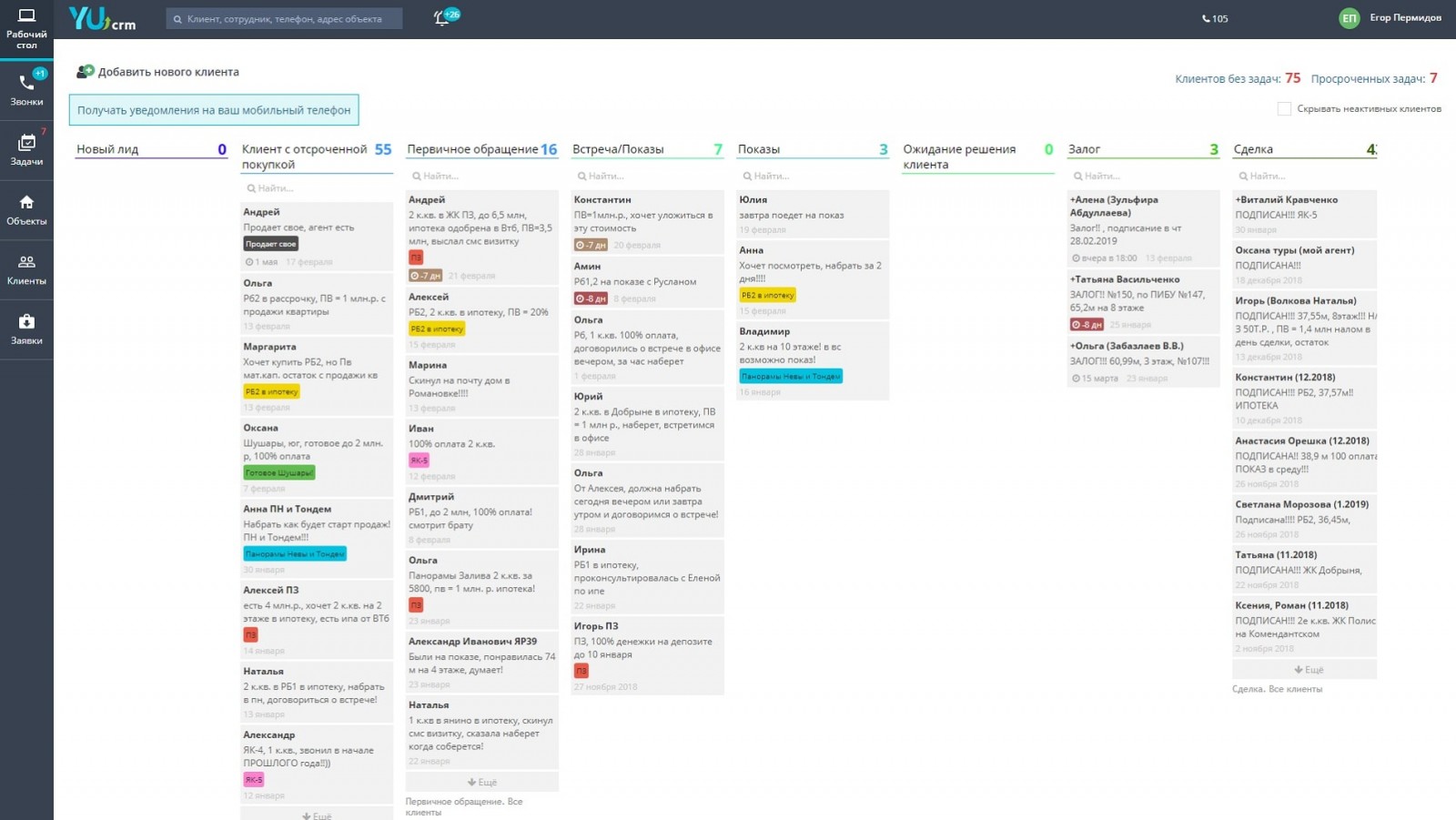
Task: Open the Клиенты people icon
Action: point(26,262)
